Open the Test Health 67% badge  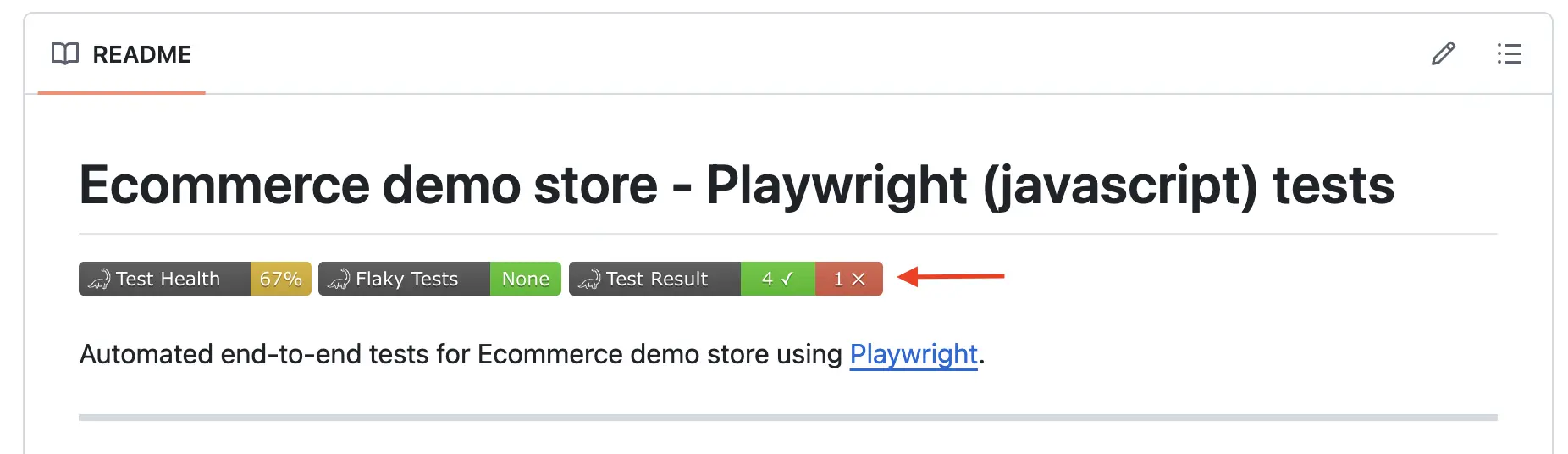(x=195, y=279)
